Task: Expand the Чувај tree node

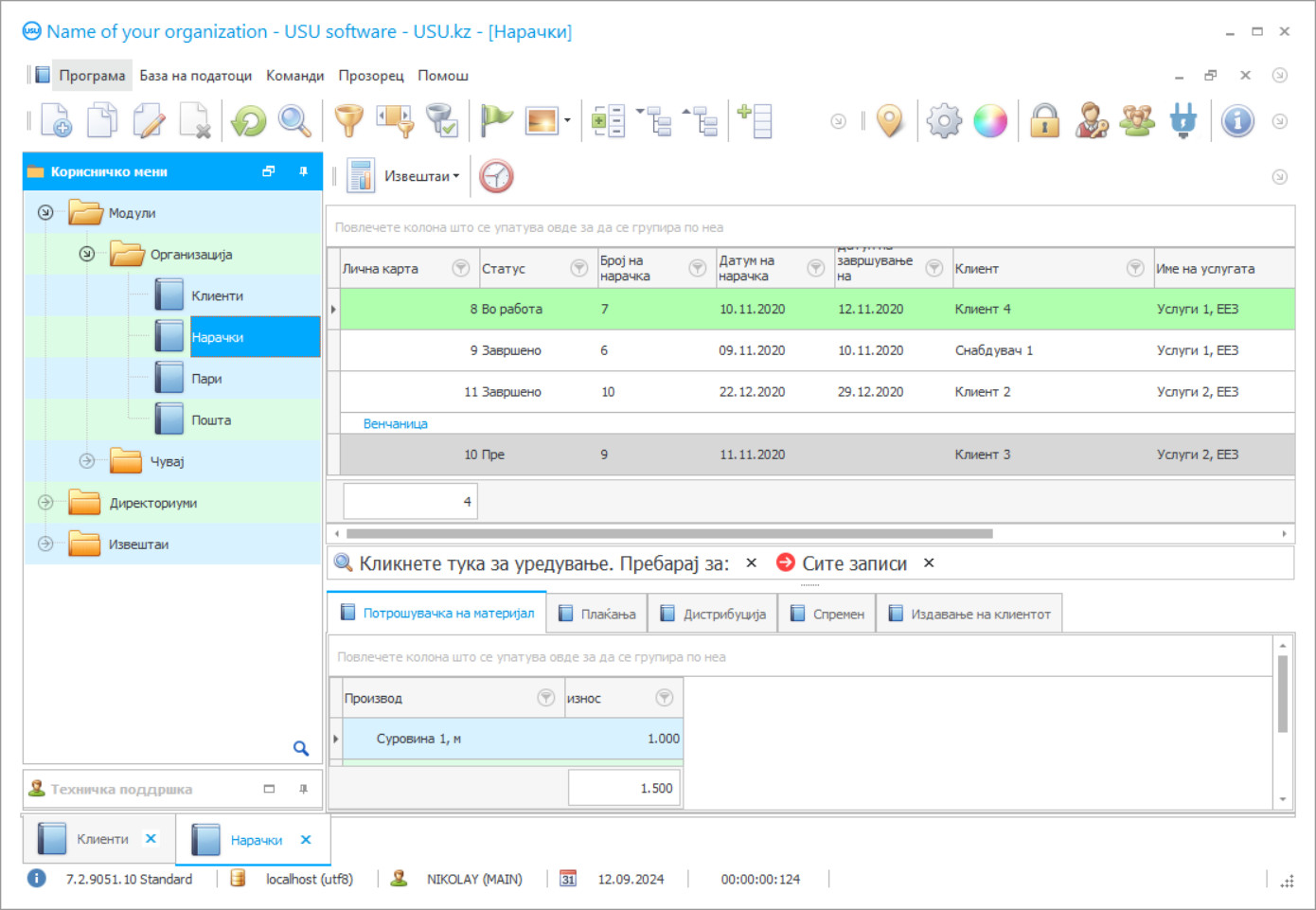Action: tap(87, 461)
